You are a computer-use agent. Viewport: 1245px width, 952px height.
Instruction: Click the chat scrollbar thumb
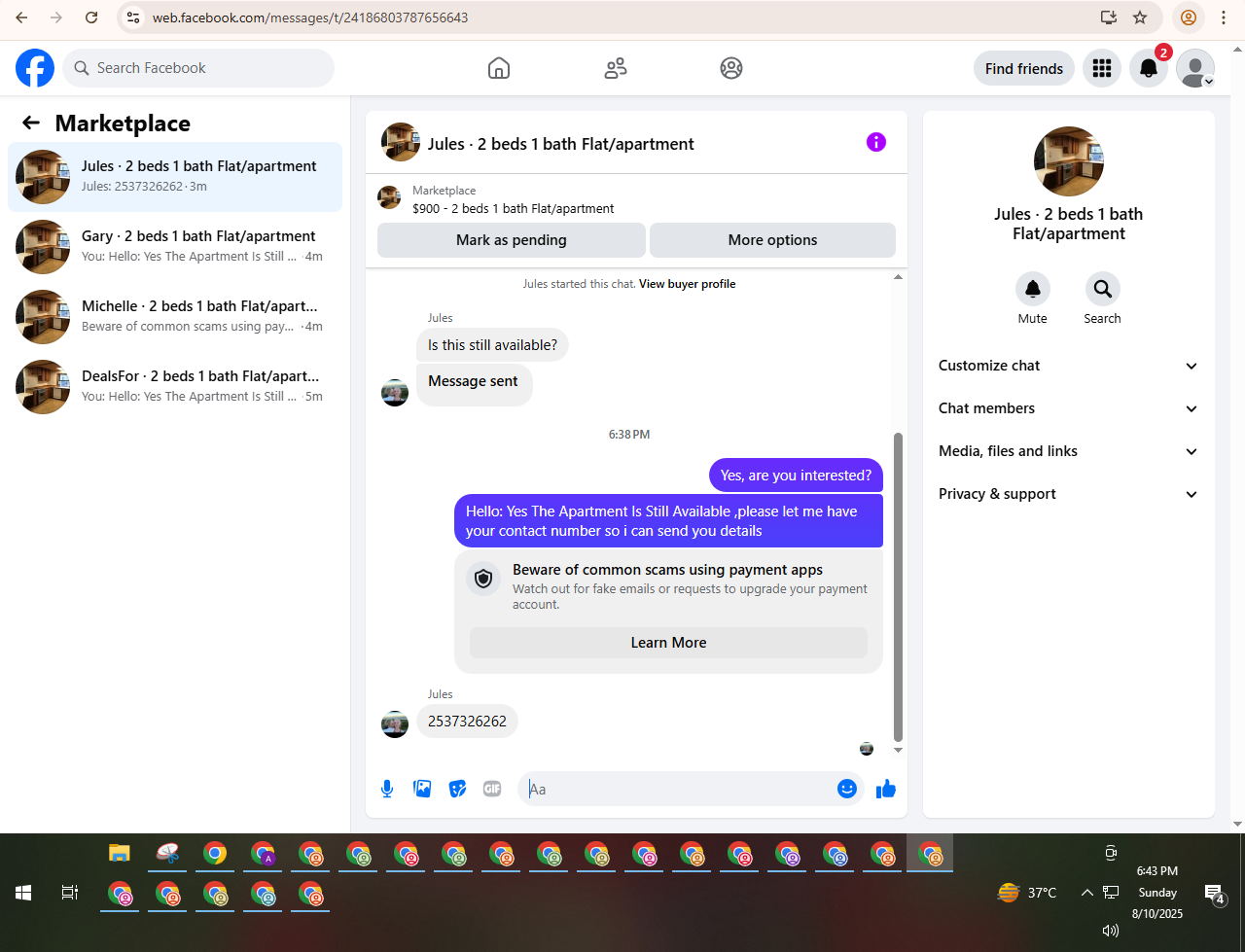(x=898, y=586)
